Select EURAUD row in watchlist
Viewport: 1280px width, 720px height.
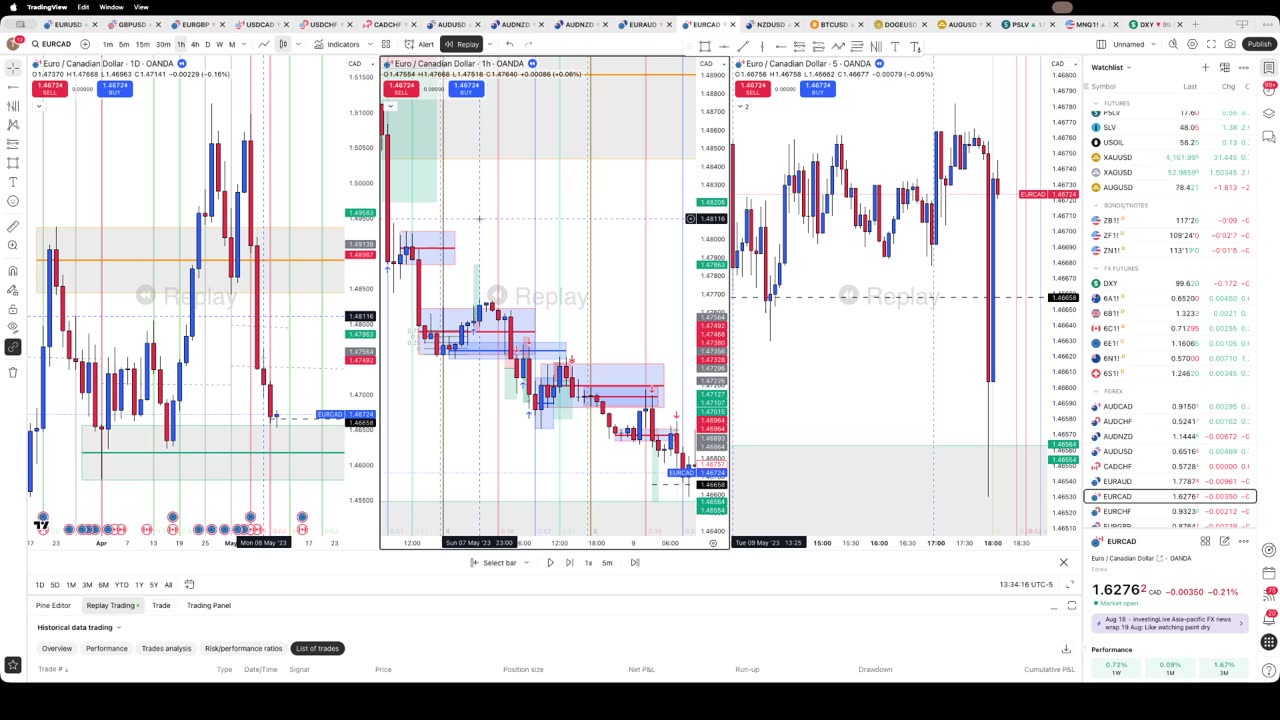[1167, 481]
